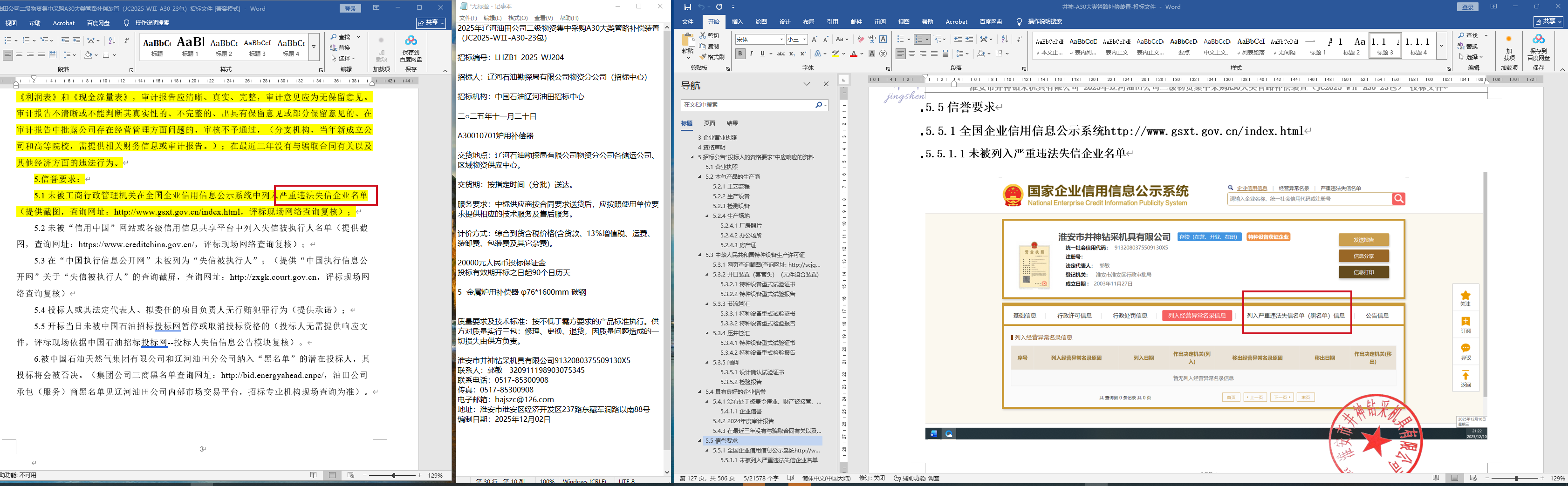Screen dimensions: 1568x486
Task: Open Acrobat tab in 招标文件 Word window
Action: (64, 23)
